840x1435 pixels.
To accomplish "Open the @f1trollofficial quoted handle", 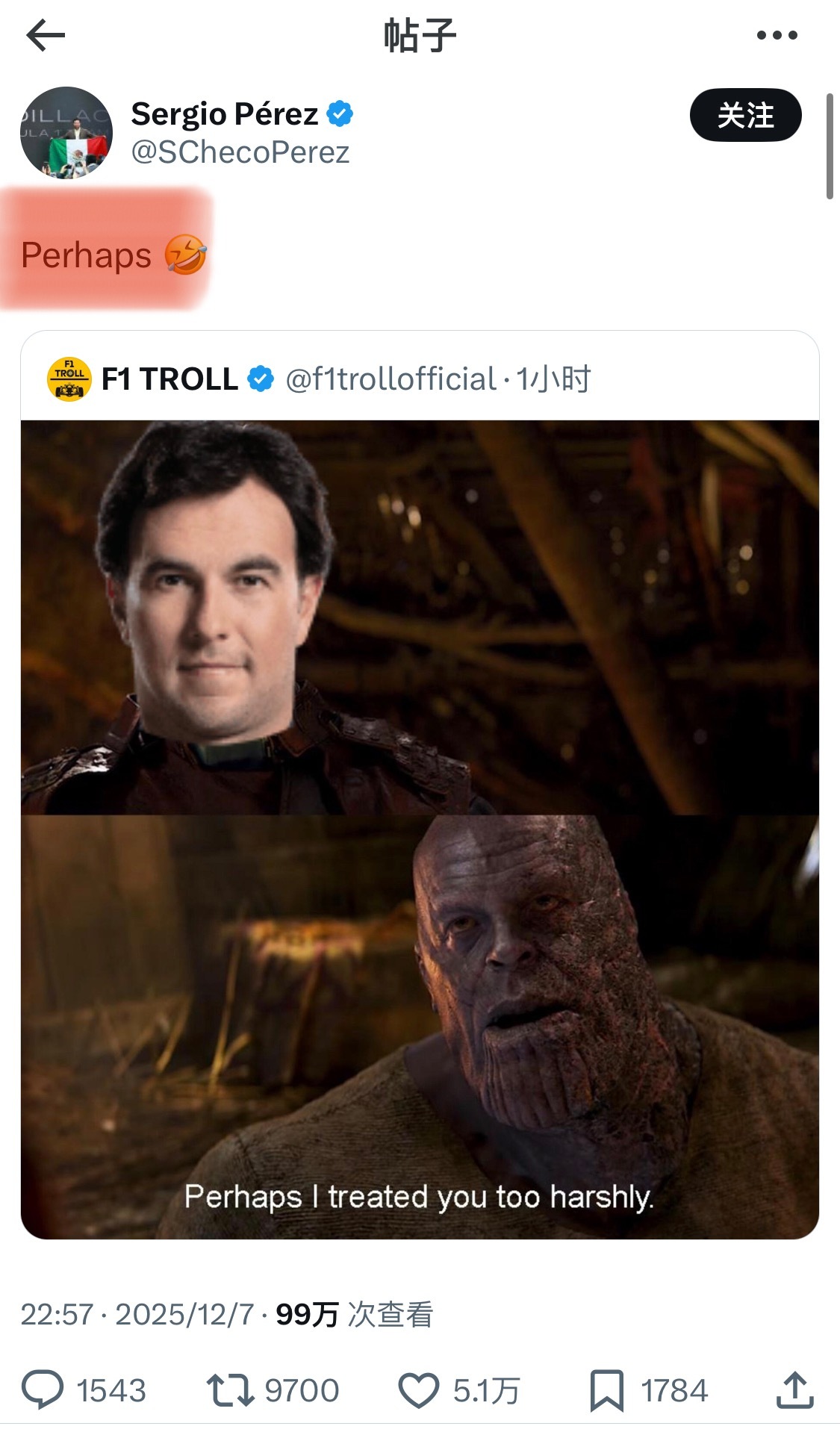I will pos(391,379).
